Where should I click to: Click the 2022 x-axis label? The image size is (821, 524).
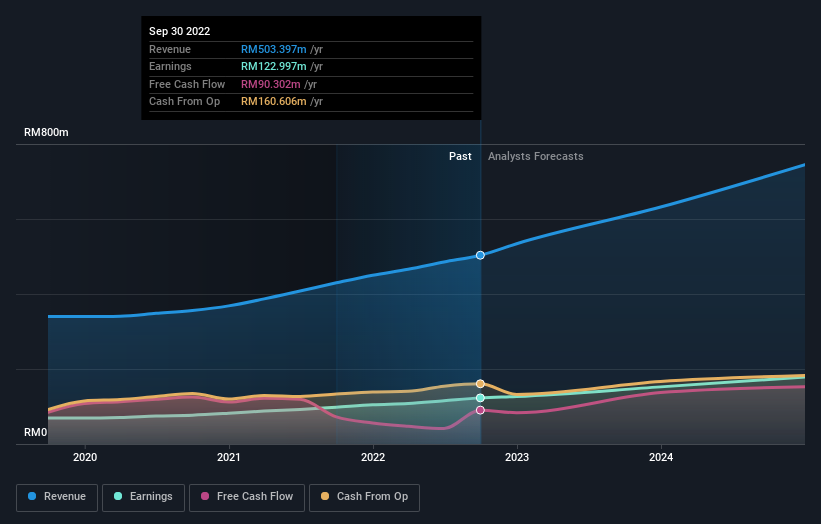tap(373, 457)
